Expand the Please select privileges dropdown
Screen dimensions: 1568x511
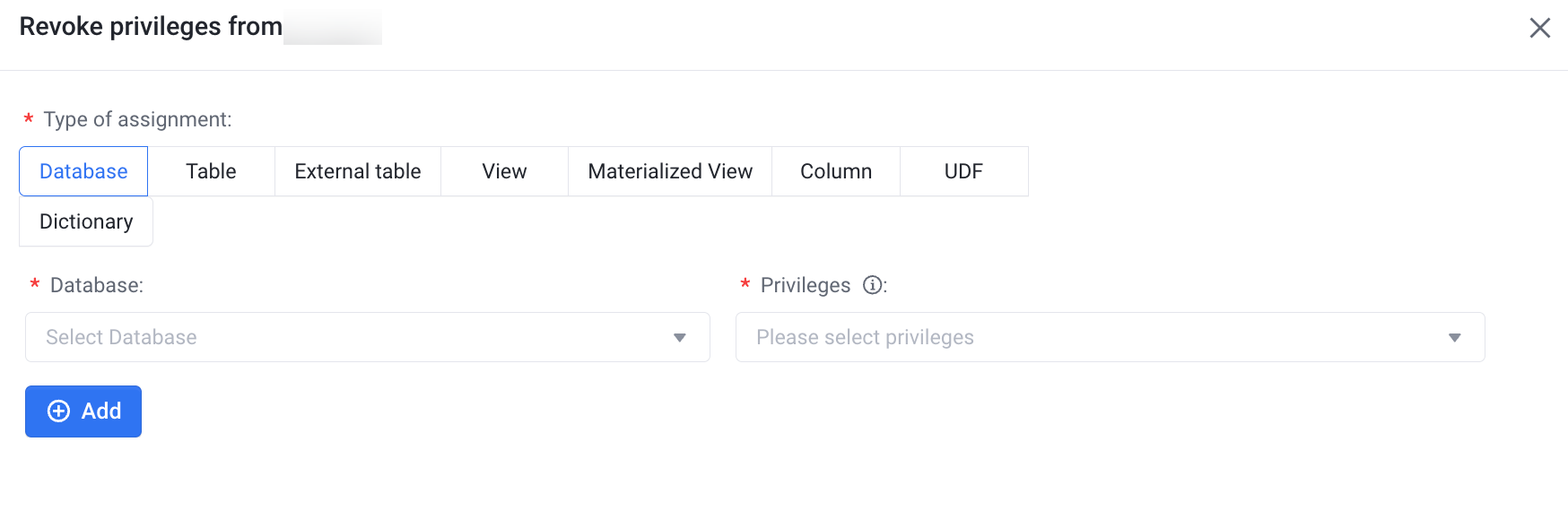click(x=1094, y=337)
